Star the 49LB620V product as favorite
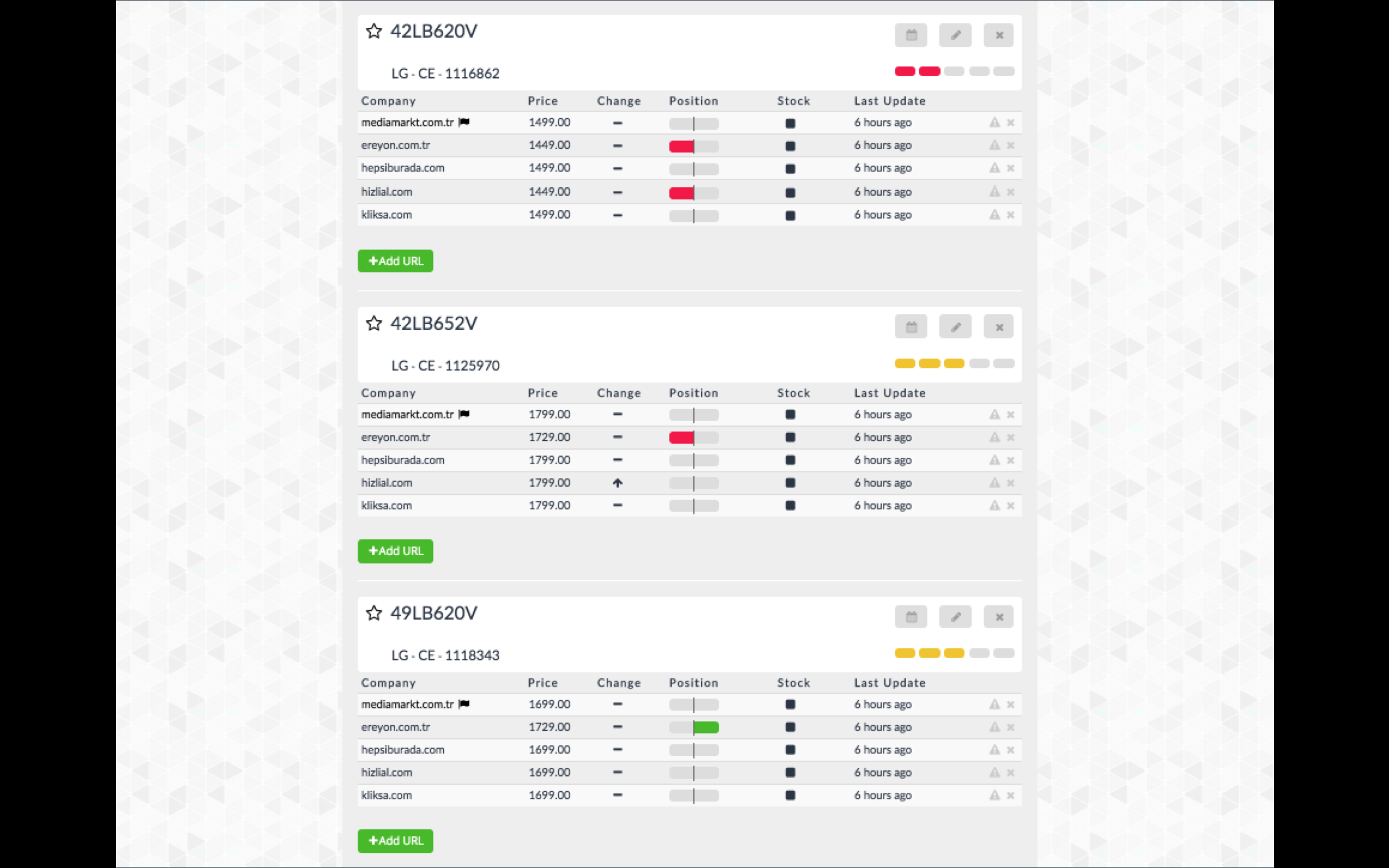The image size is (1389, 868). tap(374, 613)
